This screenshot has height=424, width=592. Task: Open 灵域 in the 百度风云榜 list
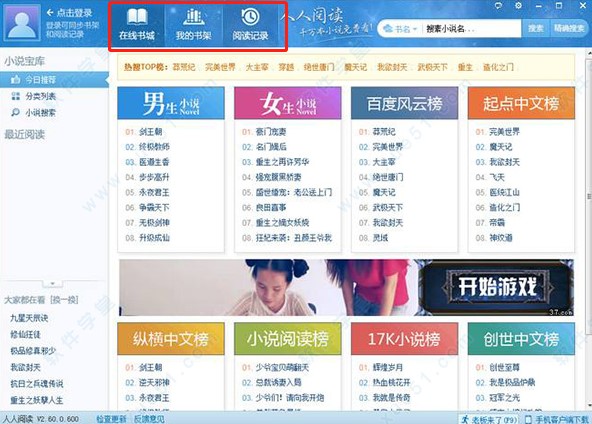tap(380, 238)
